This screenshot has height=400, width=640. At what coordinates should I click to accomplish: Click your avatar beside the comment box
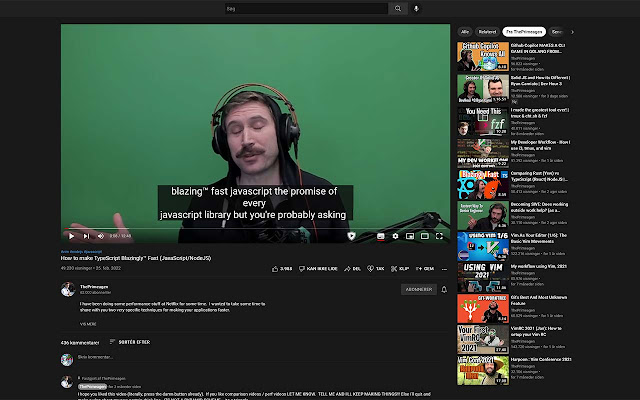67,360
